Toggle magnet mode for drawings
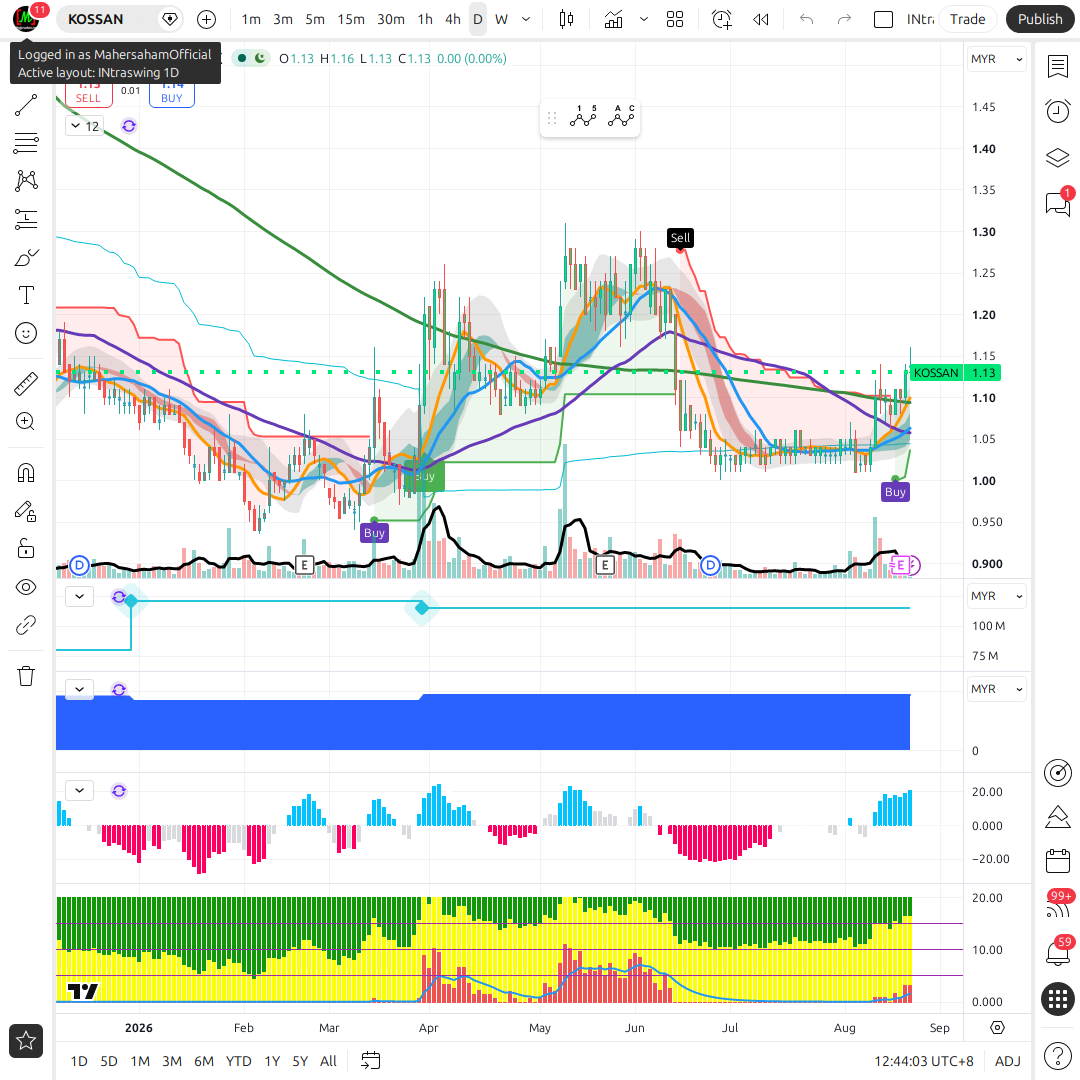Screen dimensions: 1080x1080 click(x=26, y=473)
